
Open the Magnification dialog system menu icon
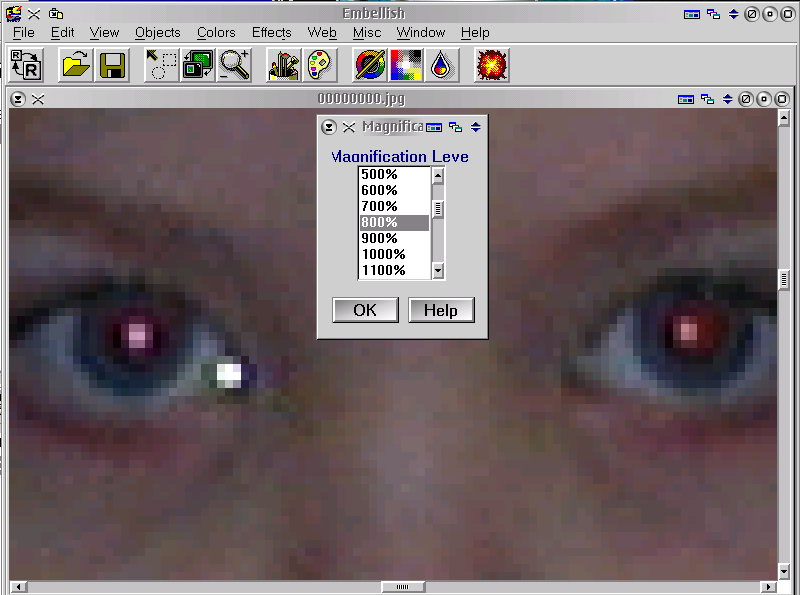(x=329, y=127)
